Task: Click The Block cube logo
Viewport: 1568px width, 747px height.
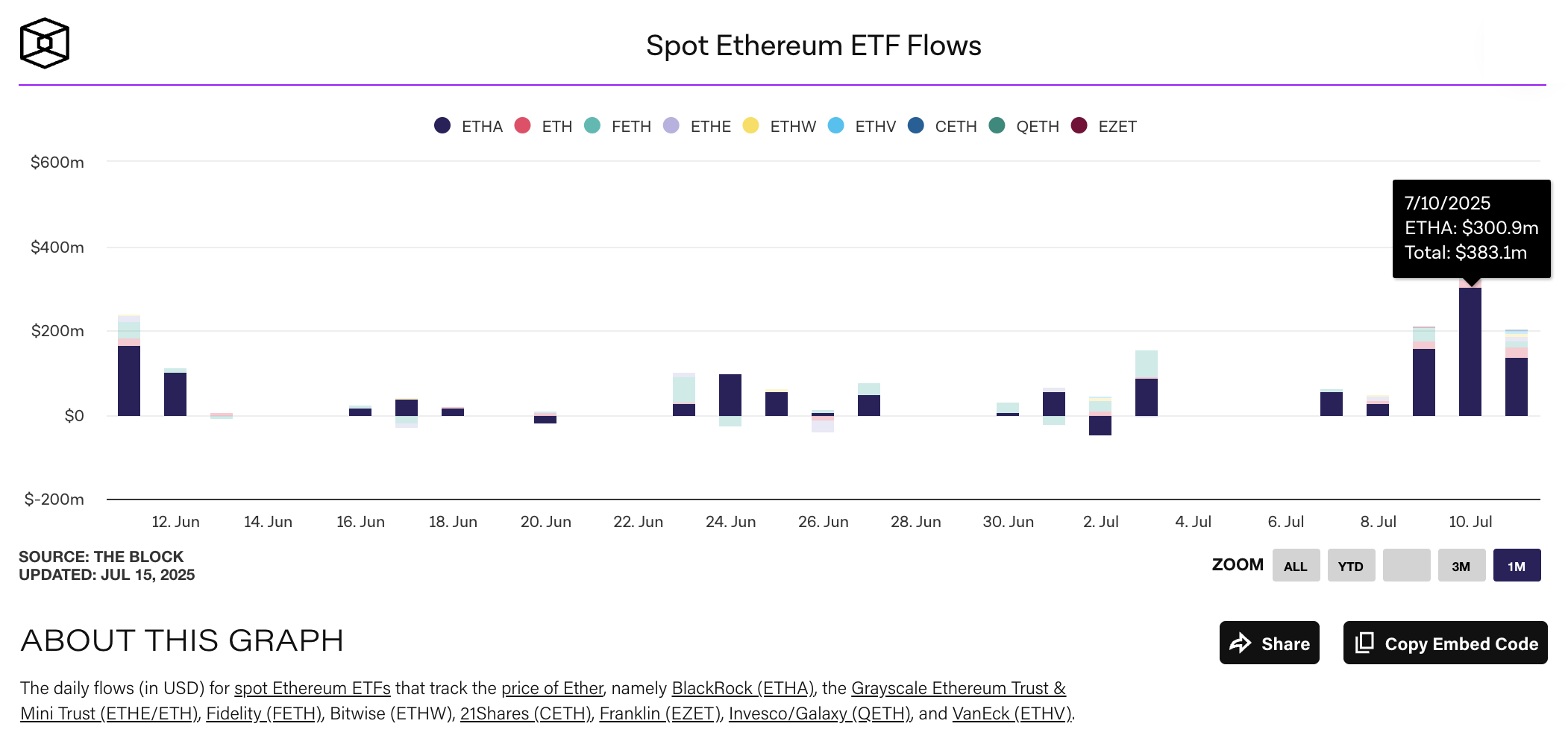Action: click(x=45, y=43)
